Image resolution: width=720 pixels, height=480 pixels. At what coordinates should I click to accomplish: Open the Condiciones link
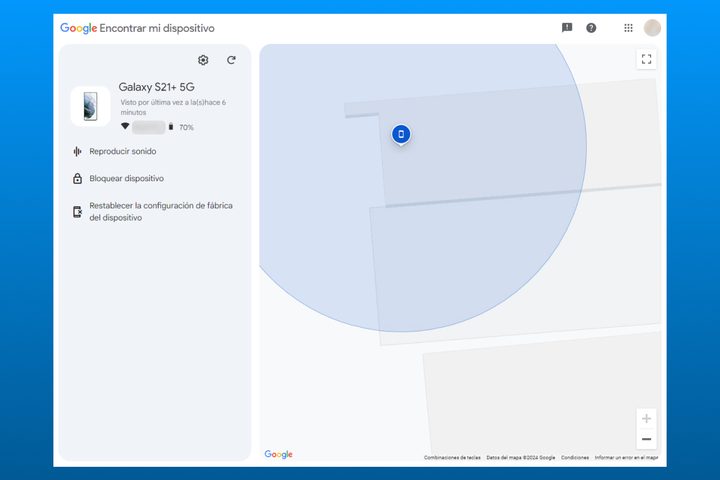click(575, 457)
